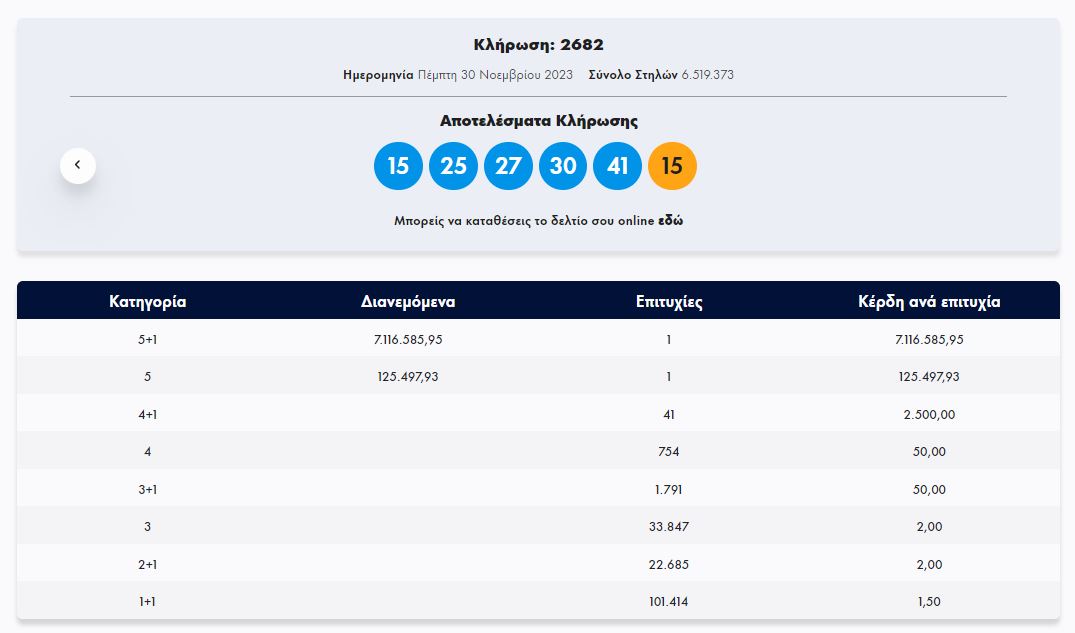Click the blue ball numbered 27
The width and height of the screenshot is (1075, 633).
coord(508,166)
